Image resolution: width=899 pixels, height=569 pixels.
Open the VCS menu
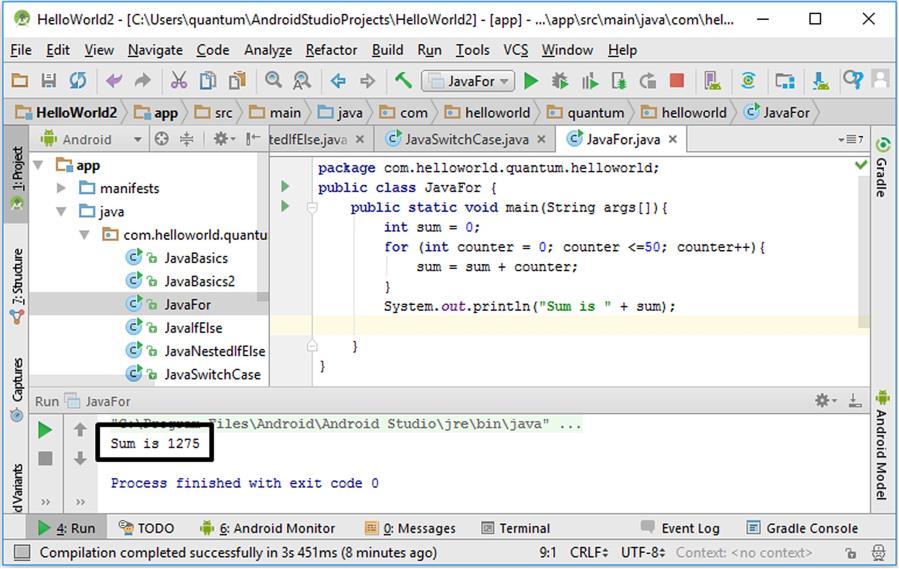[x=515, y=50]
